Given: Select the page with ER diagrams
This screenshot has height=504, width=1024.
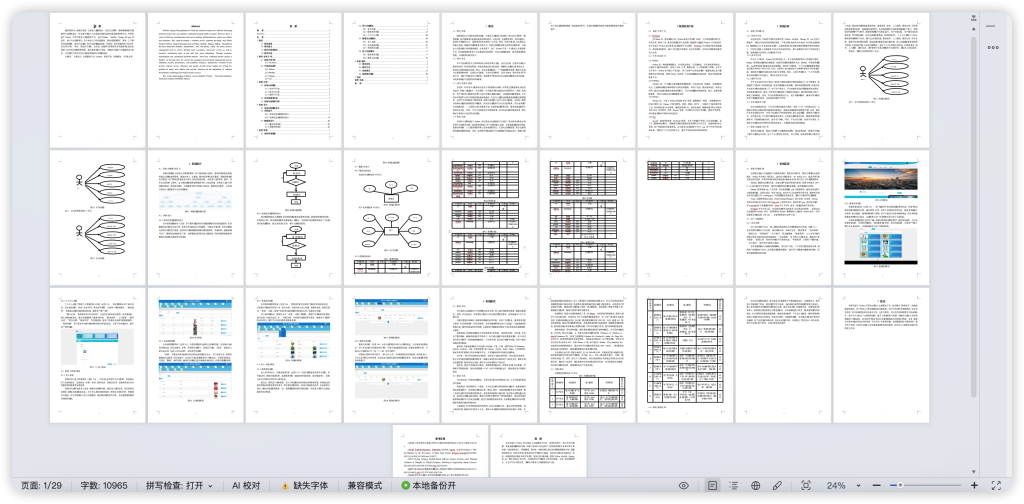Looking at the screenshot, I should tap(391, 217).
